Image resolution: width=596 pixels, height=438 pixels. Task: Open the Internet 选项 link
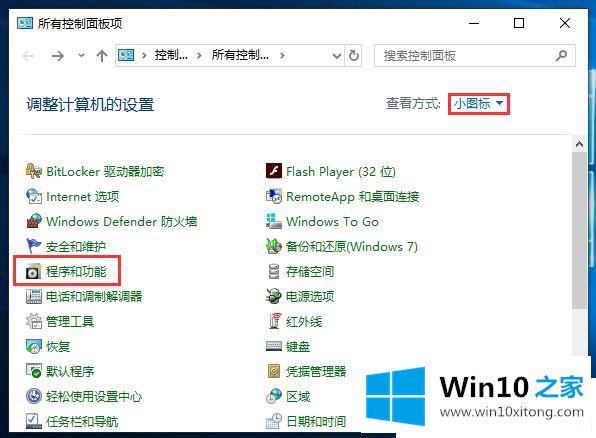tap(82, 197)
